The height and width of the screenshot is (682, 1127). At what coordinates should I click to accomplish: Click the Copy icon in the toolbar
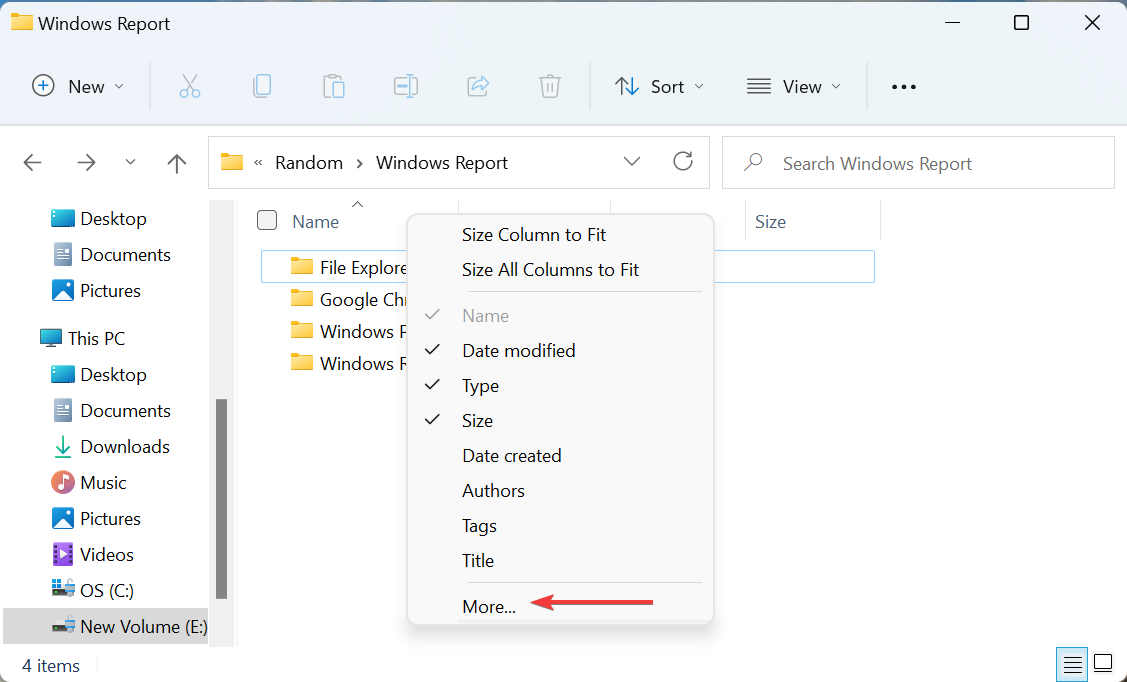click(262, 86)
